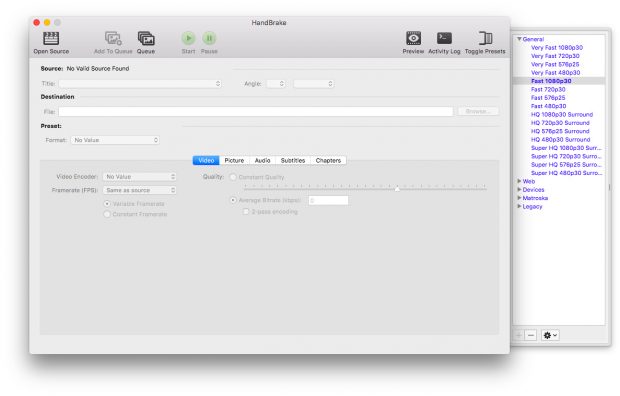
Task: Select the Very Fast 576p25 preset
Action: click(555, 64)
